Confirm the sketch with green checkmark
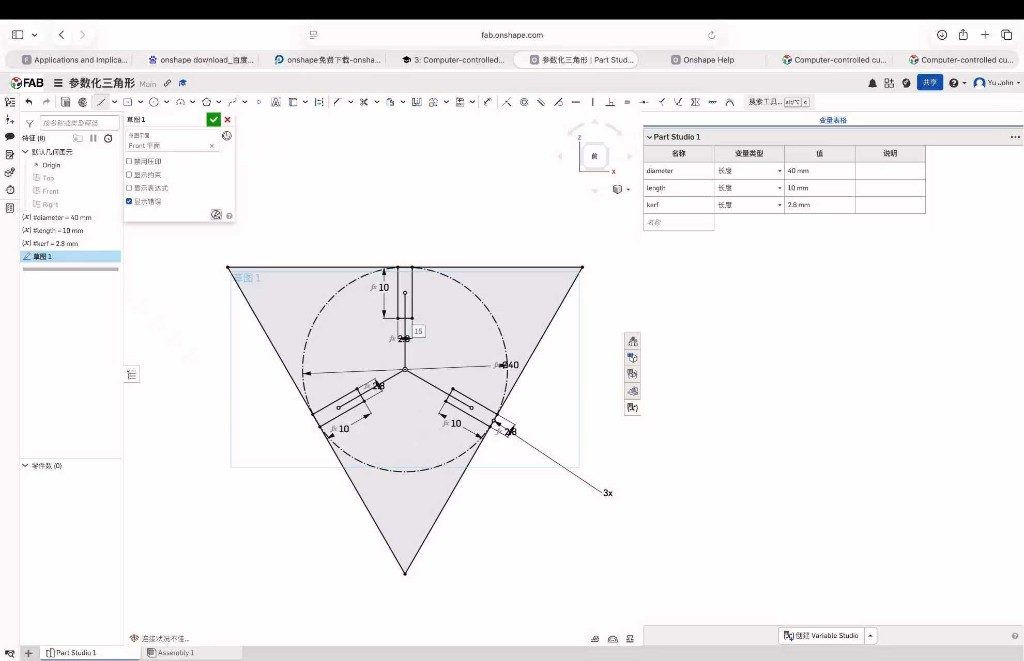 pyautogui.click(x=214, y=120)
